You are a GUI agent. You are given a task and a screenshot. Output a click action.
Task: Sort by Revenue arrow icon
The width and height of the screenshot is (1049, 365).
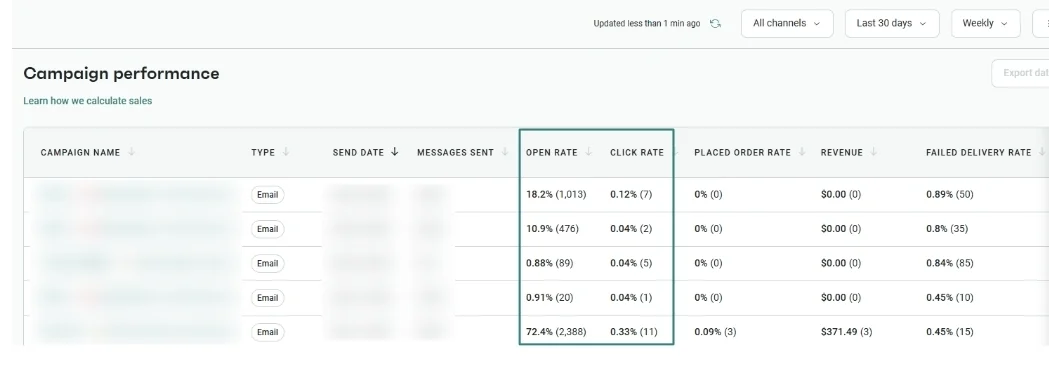click(874, 152)
